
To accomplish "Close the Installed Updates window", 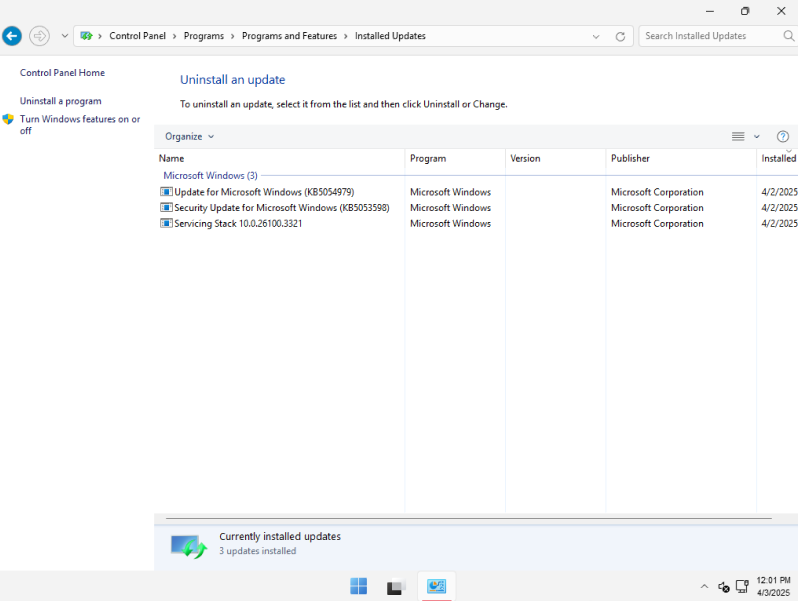I will point(781,11).
